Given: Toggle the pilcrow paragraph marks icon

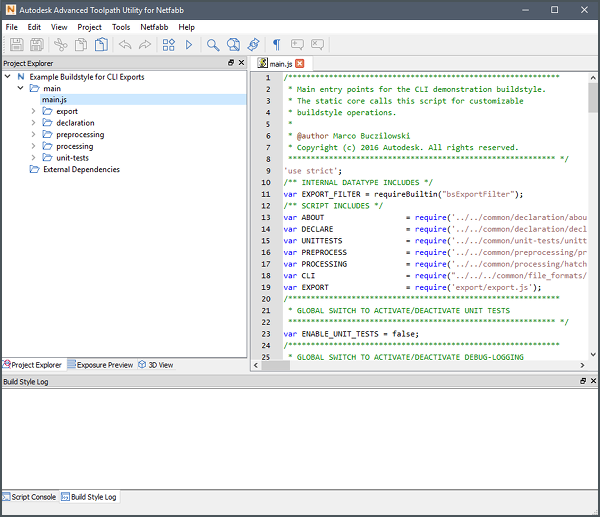Looking at the screenshot, I should click(276, 45).
